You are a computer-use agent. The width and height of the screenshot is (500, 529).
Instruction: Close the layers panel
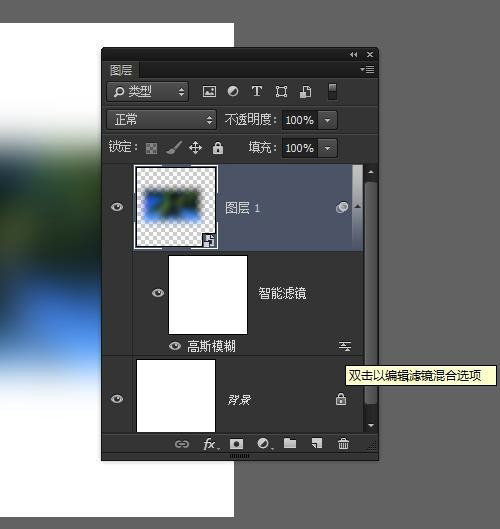pos(370,54)
